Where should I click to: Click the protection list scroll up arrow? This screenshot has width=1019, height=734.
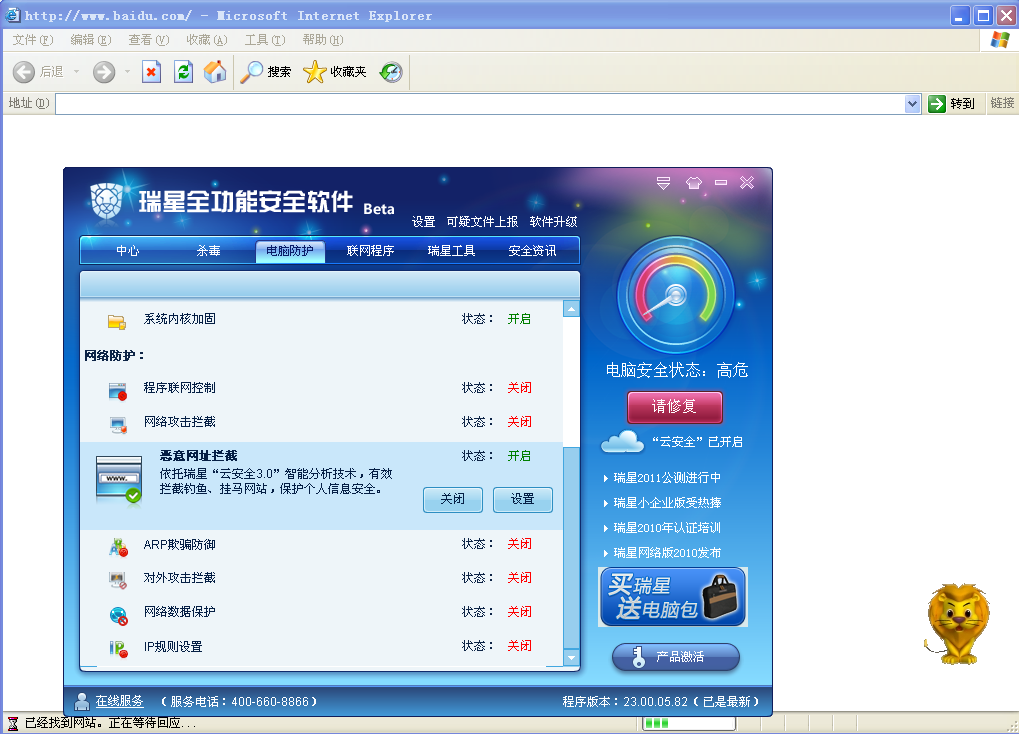tap(571, 309)
